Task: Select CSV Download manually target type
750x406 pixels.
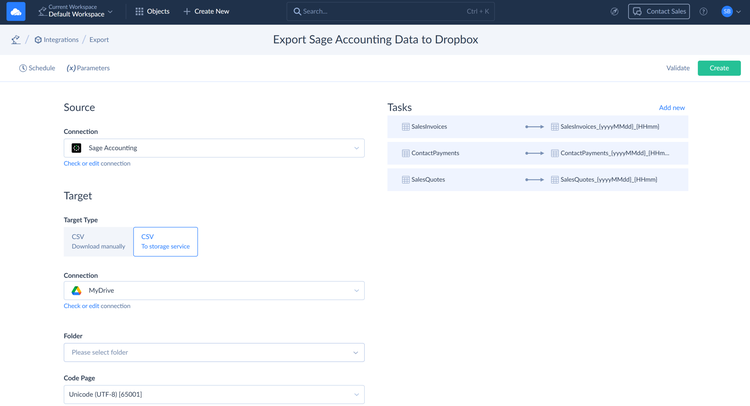Action: [x=98, y=241]
